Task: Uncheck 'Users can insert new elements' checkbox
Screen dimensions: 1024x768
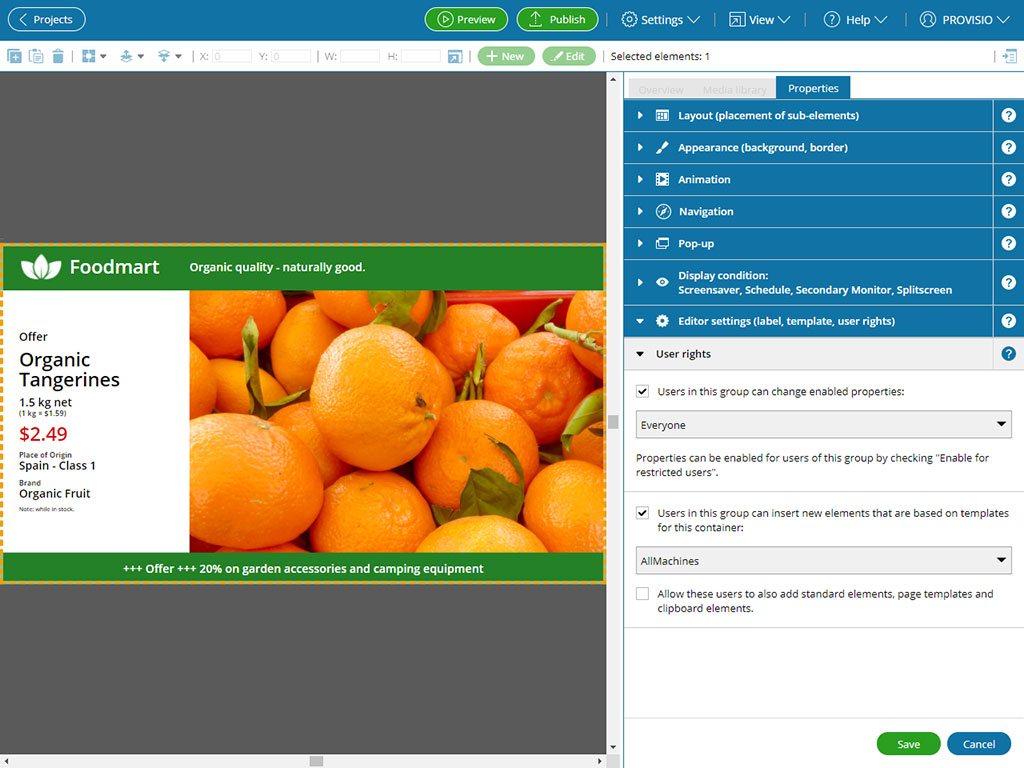Action: point(643,513)
